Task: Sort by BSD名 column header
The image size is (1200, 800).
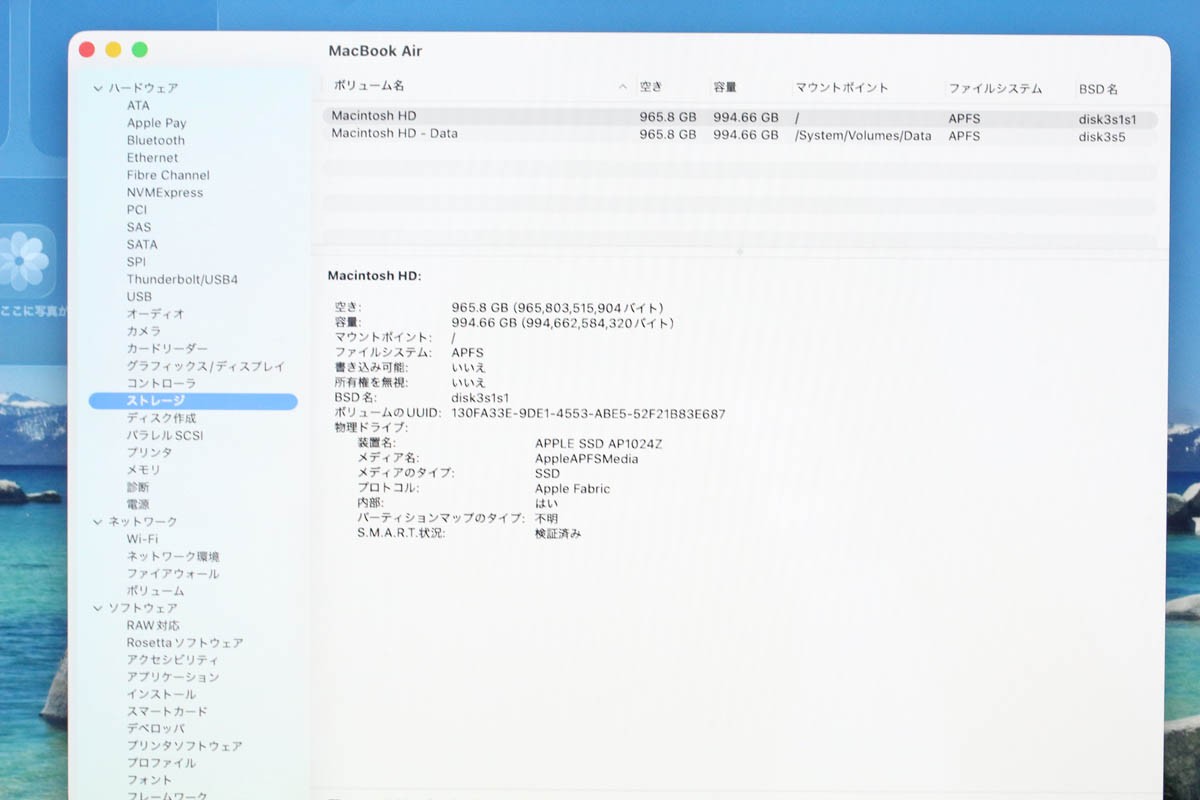Action: point(1098,89)
